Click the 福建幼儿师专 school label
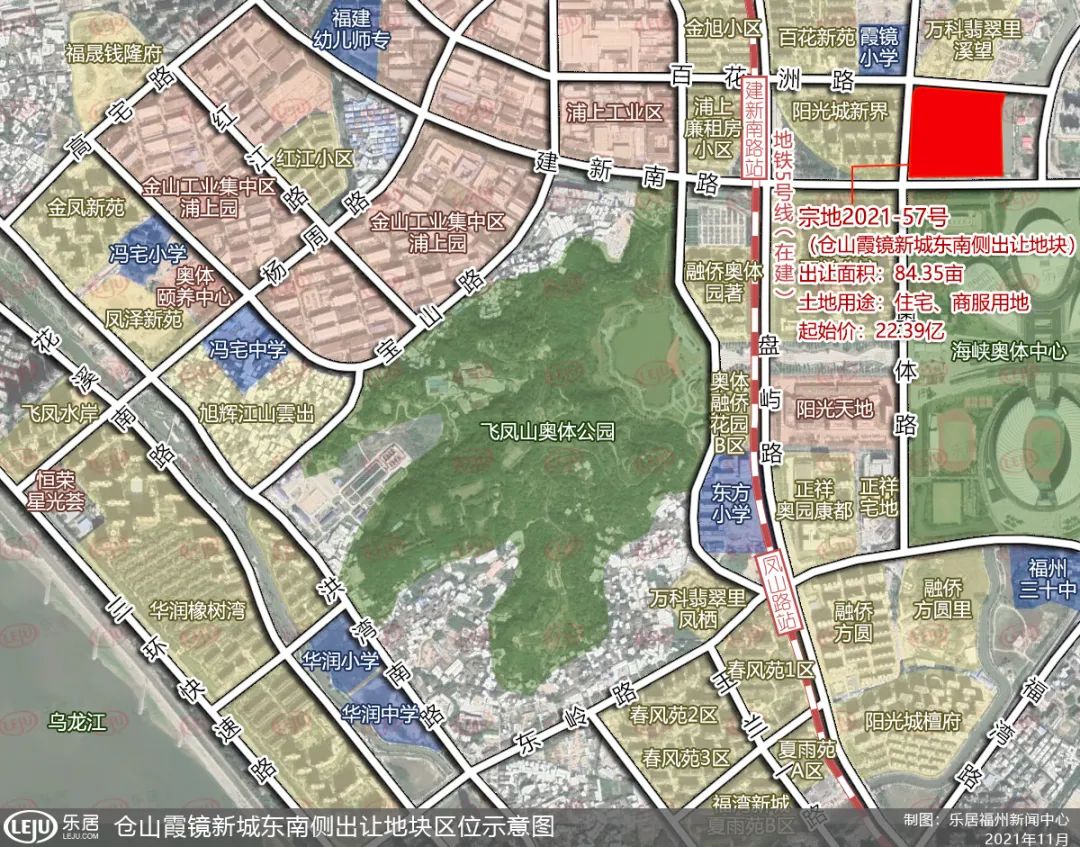The height and width of the screenshot is (847, 1080). pyautogui.click(x=351, y=28)
